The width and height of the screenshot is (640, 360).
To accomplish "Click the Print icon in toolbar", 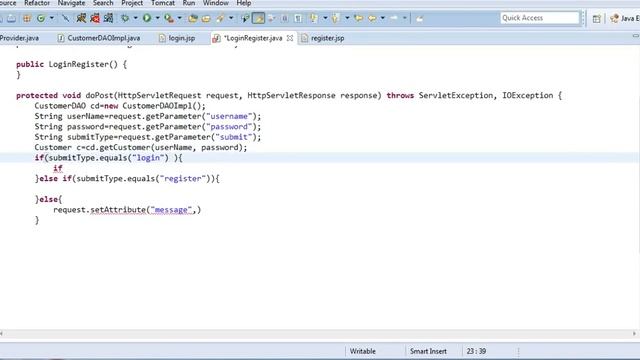I will (11, 18).
